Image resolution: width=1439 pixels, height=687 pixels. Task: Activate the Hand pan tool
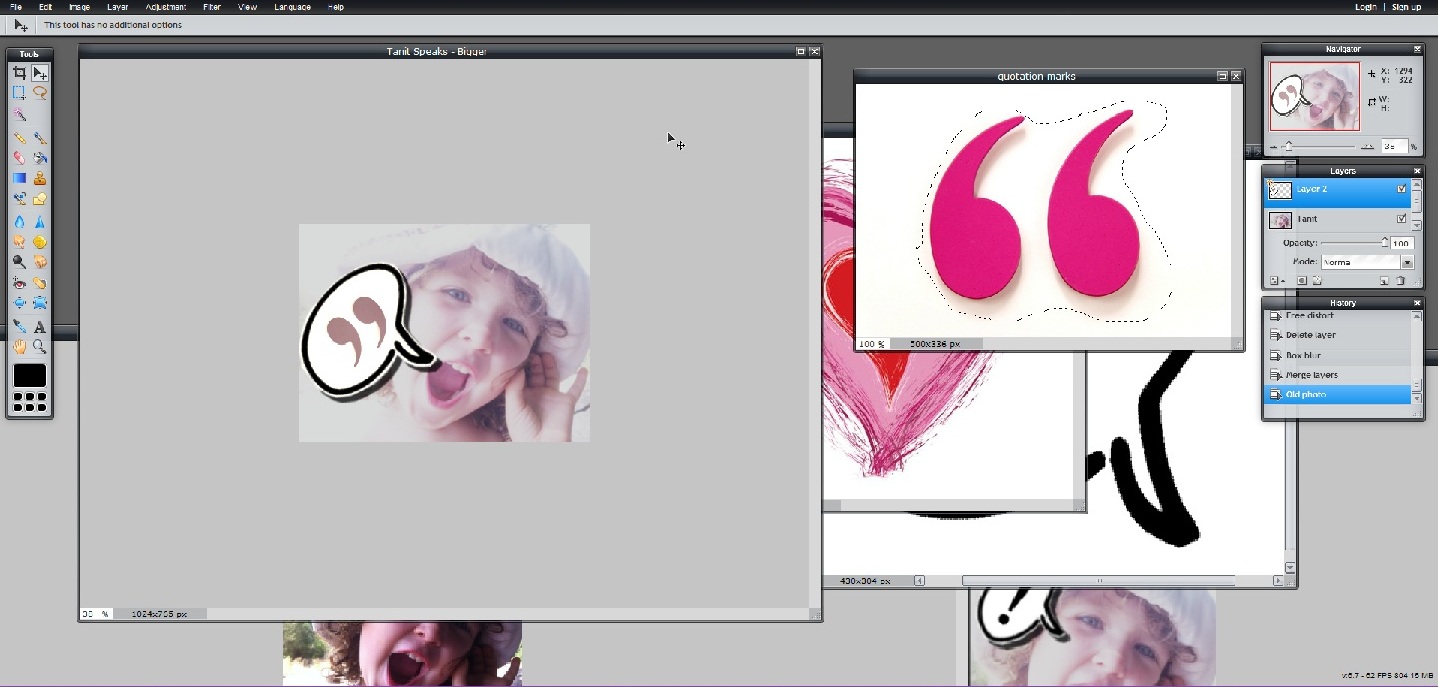(19, 347)
